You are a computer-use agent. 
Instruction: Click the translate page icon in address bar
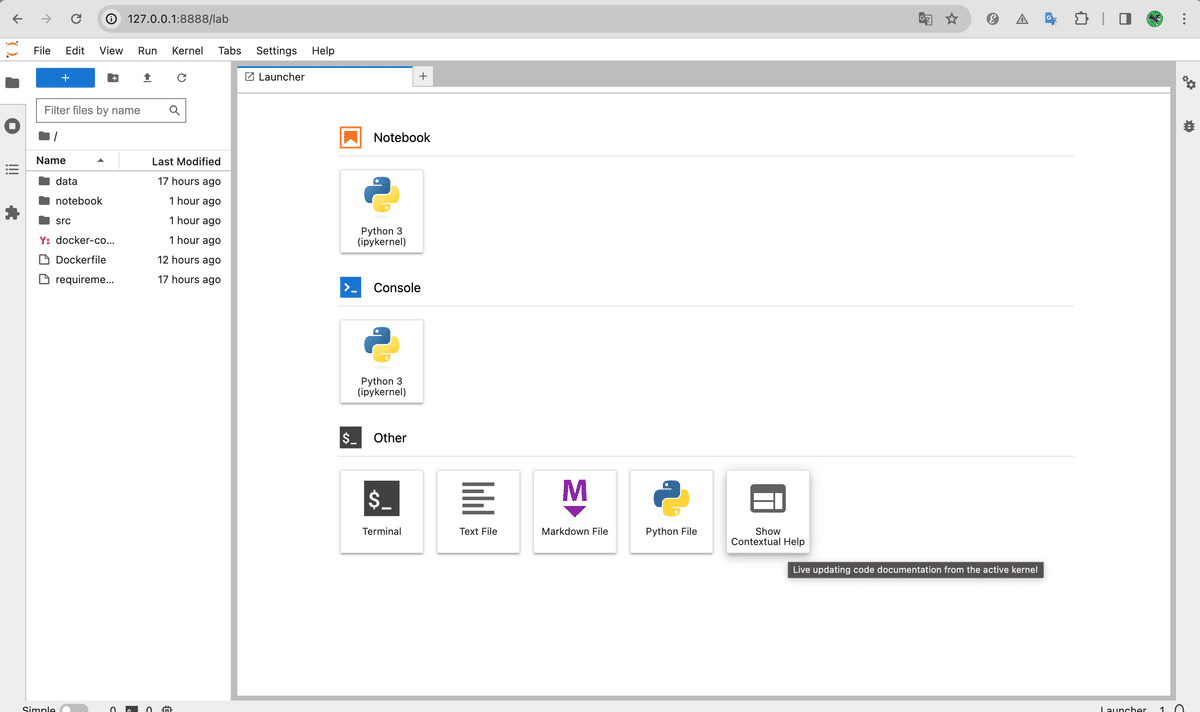926,18
